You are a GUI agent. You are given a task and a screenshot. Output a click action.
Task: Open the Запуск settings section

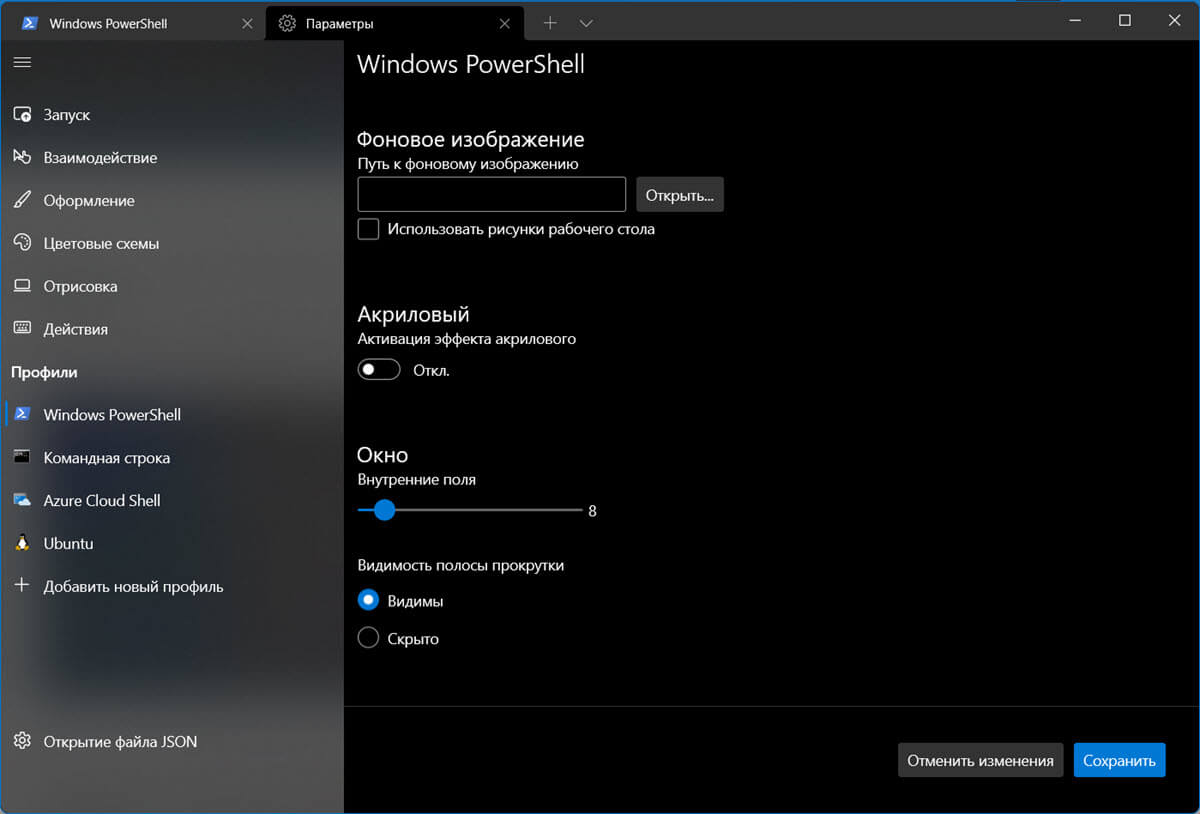click(172, 115)
